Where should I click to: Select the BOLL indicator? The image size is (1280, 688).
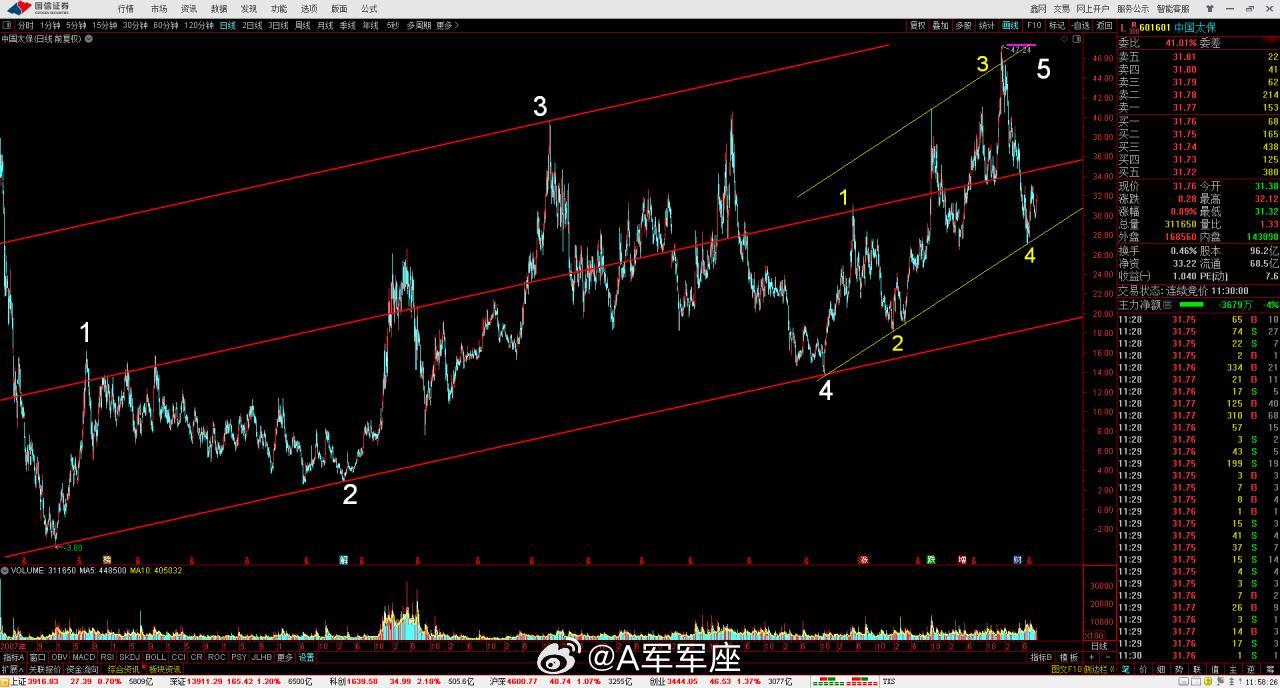[156, 657]
